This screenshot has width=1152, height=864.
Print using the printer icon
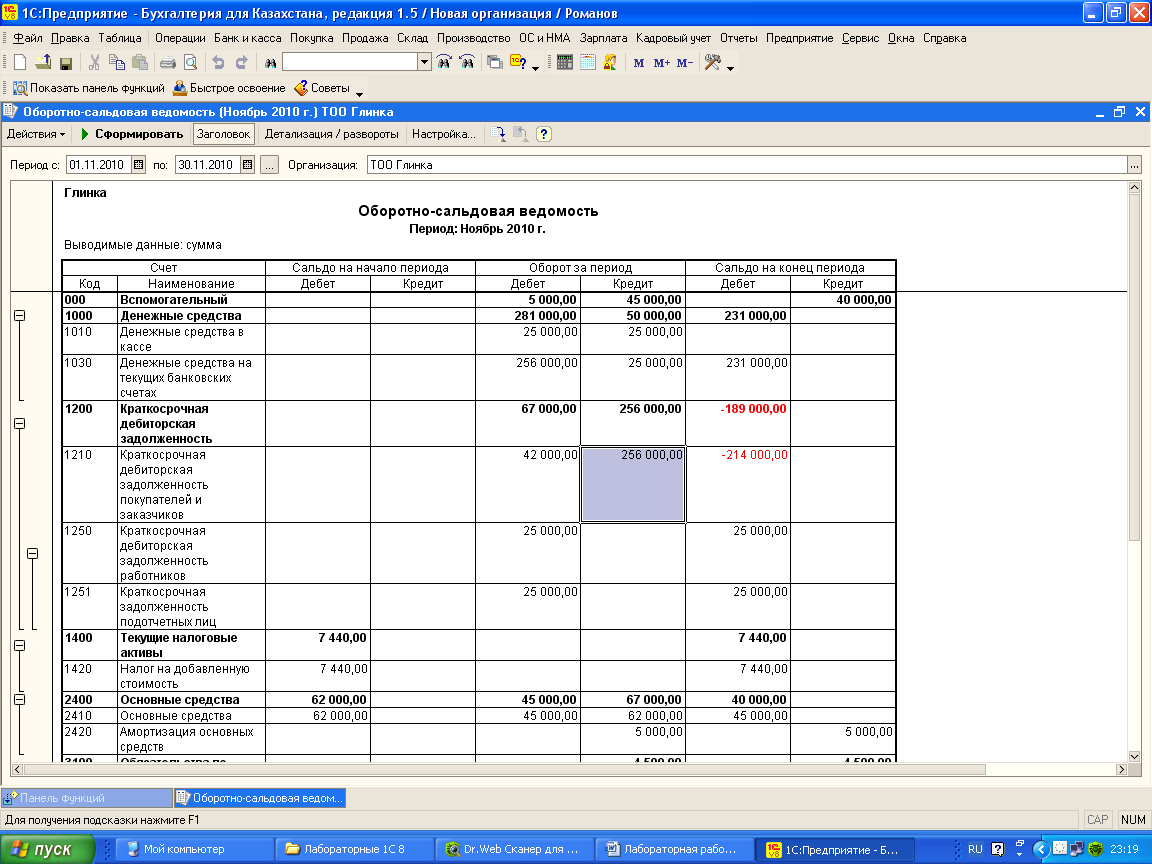click(168, 63)
